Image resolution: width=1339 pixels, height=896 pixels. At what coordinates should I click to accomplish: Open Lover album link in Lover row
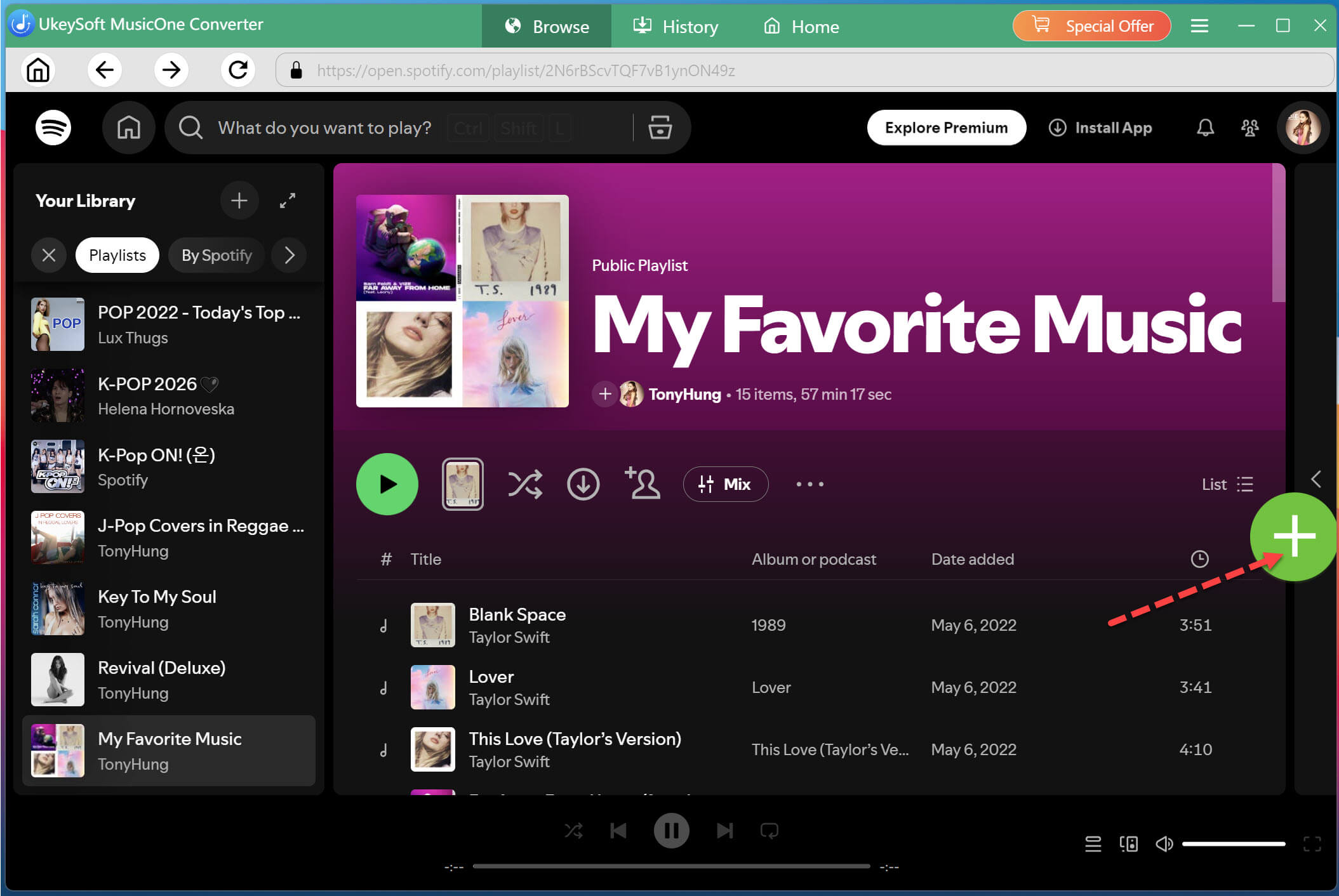pyautogui.click(x=771, y=687)
